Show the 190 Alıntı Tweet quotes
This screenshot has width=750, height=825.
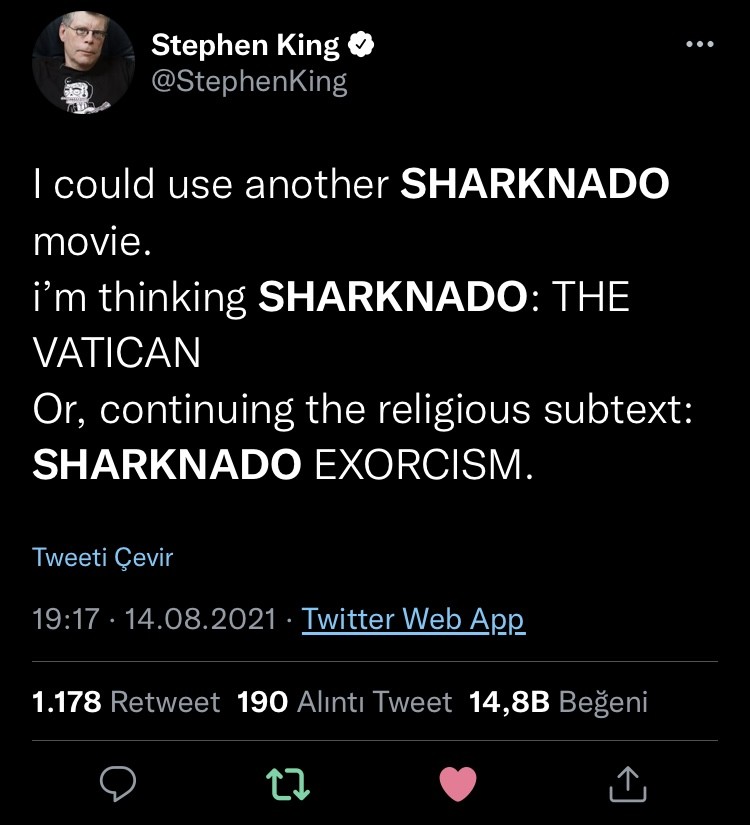(x=344, y=702)
